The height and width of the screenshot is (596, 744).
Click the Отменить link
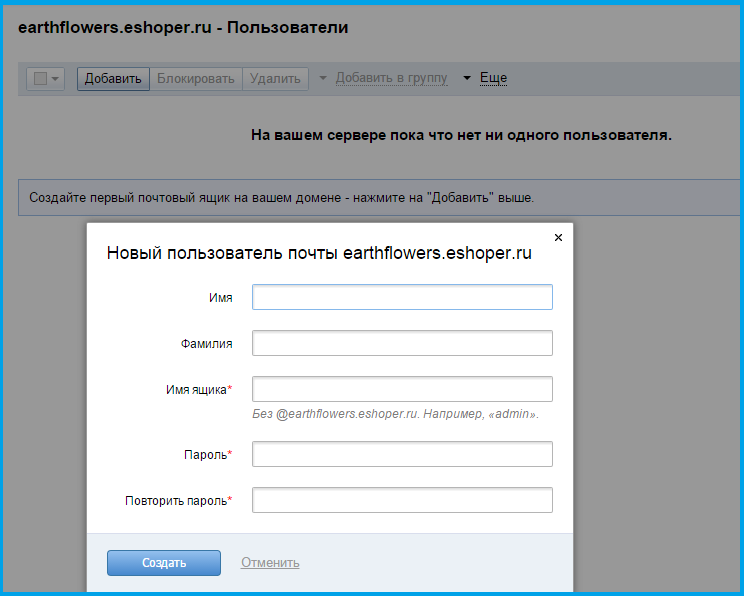click(270, 562)
